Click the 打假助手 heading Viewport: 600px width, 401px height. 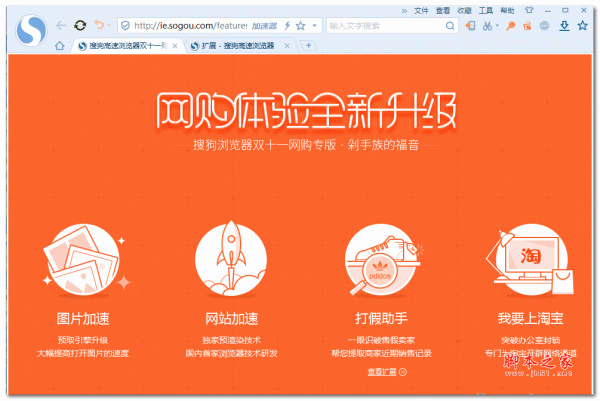[382, 318]
